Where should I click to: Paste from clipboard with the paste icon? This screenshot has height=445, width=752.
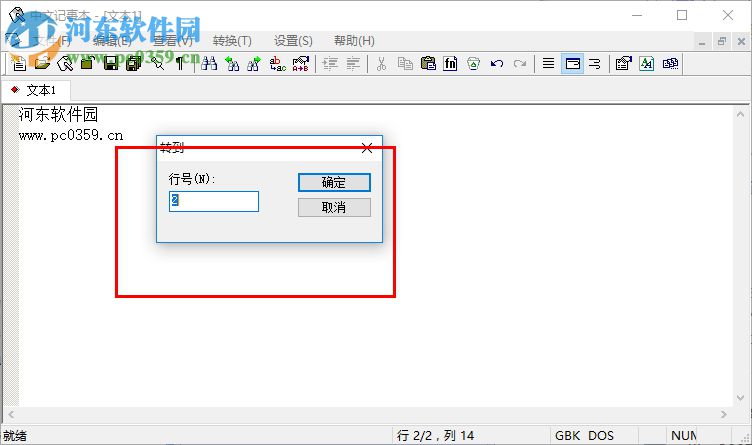pyautogui.click(x=428, y=63)
